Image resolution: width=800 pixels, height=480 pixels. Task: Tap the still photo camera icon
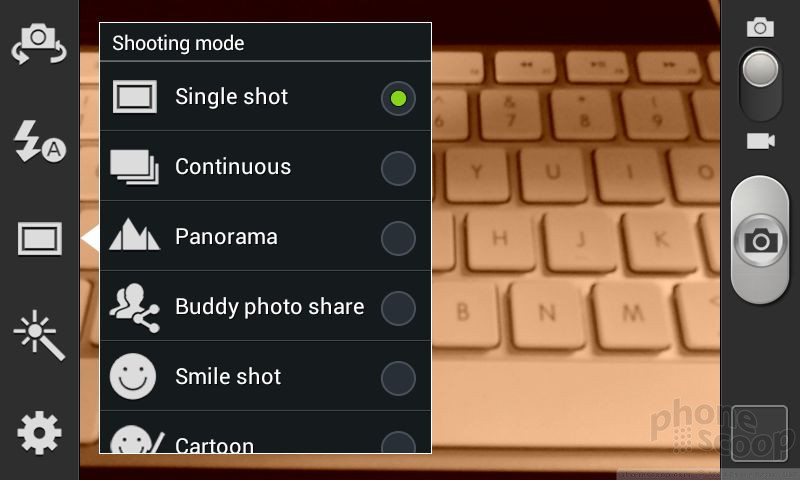[760, 27]
